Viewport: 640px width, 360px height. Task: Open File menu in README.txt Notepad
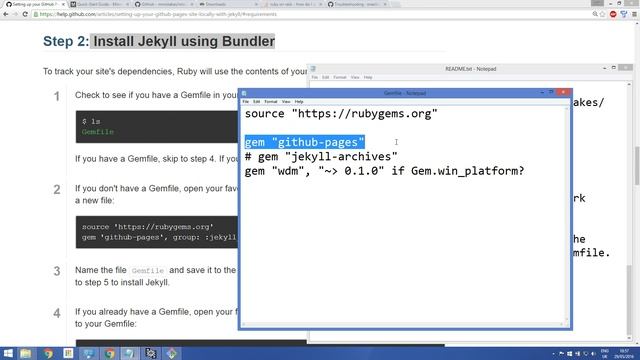click(x=315, y=77)
